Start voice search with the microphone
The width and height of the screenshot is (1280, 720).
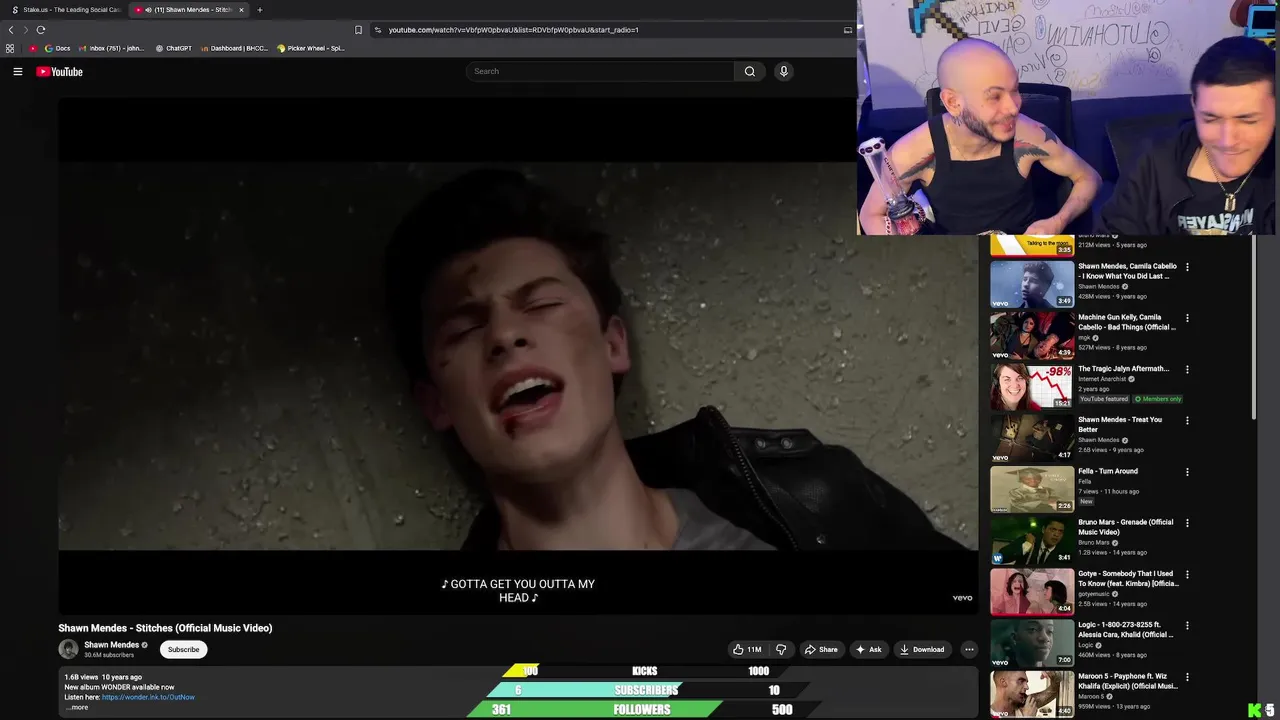click(783, 71)
